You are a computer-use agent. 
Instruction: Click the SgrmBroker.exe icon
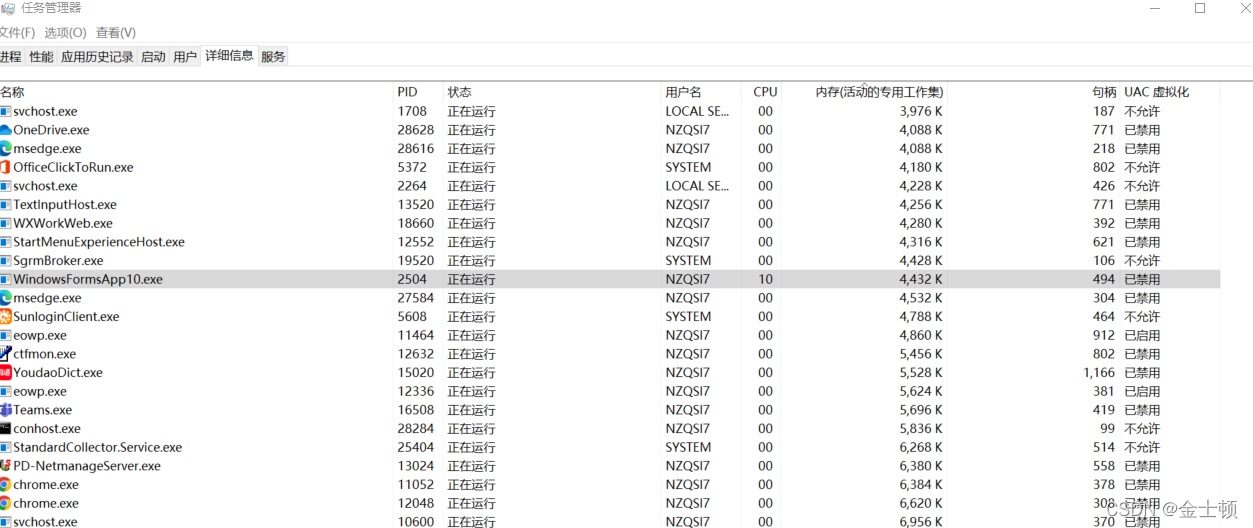point(6,261)
